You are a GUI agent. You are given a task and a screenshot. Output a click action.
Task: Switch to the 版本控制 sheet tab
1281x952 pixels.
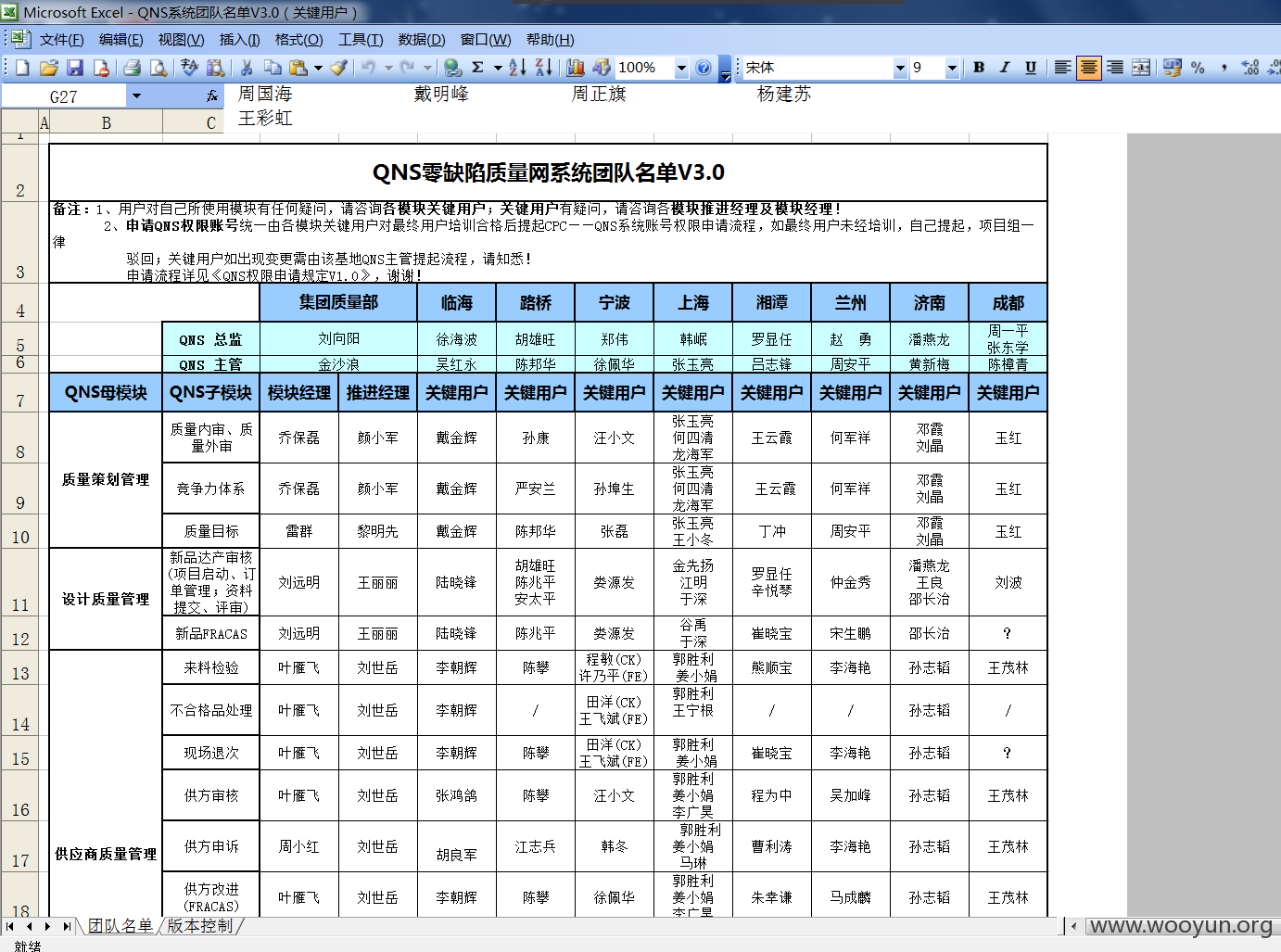coord(200,926)
